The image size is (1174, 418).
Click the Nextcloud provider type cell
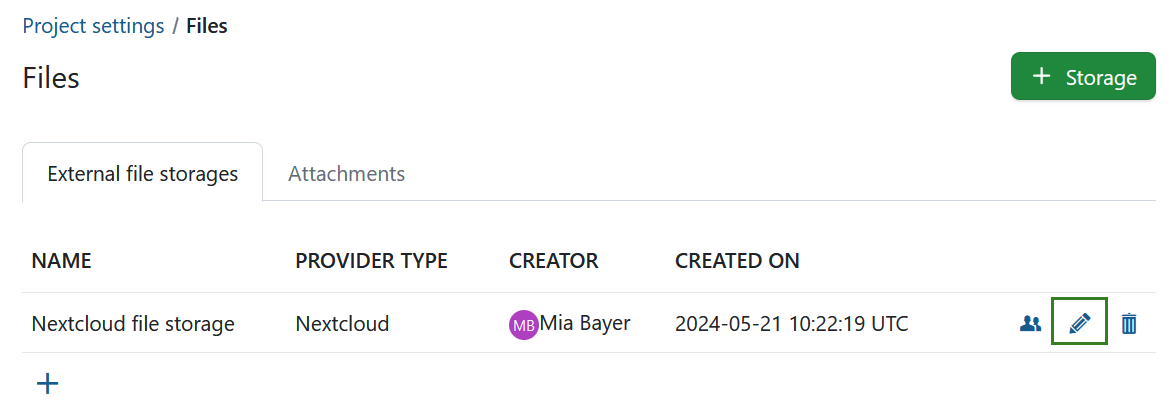click(x=342, y=324)
